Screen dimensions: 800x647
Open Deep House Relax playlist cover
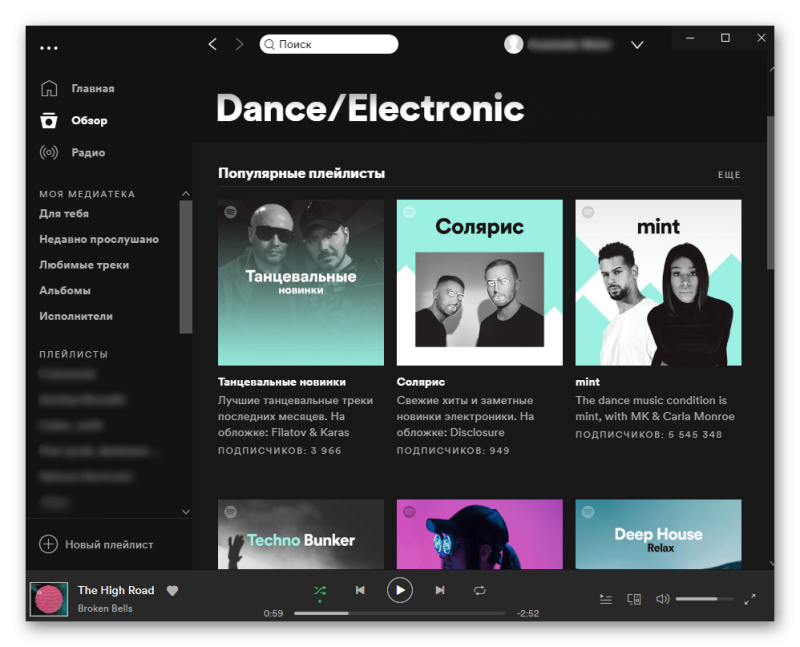point(658,534)
